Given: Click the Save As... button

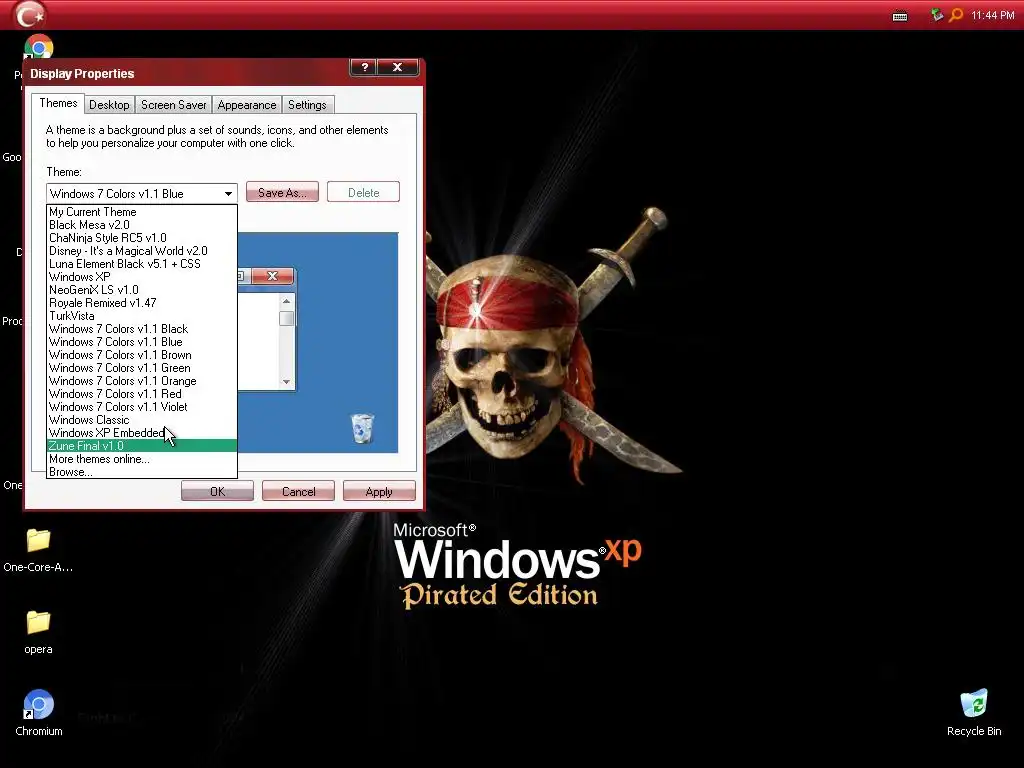Looking at the screenshot, I should tap(282, 193).
